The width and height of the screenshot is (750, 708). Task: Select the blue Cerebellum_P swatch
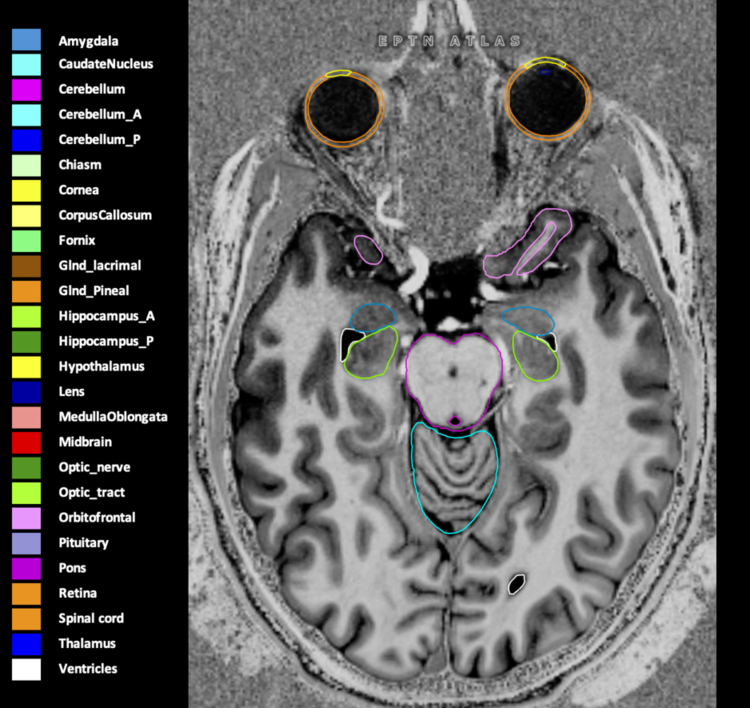pos(26,140)
